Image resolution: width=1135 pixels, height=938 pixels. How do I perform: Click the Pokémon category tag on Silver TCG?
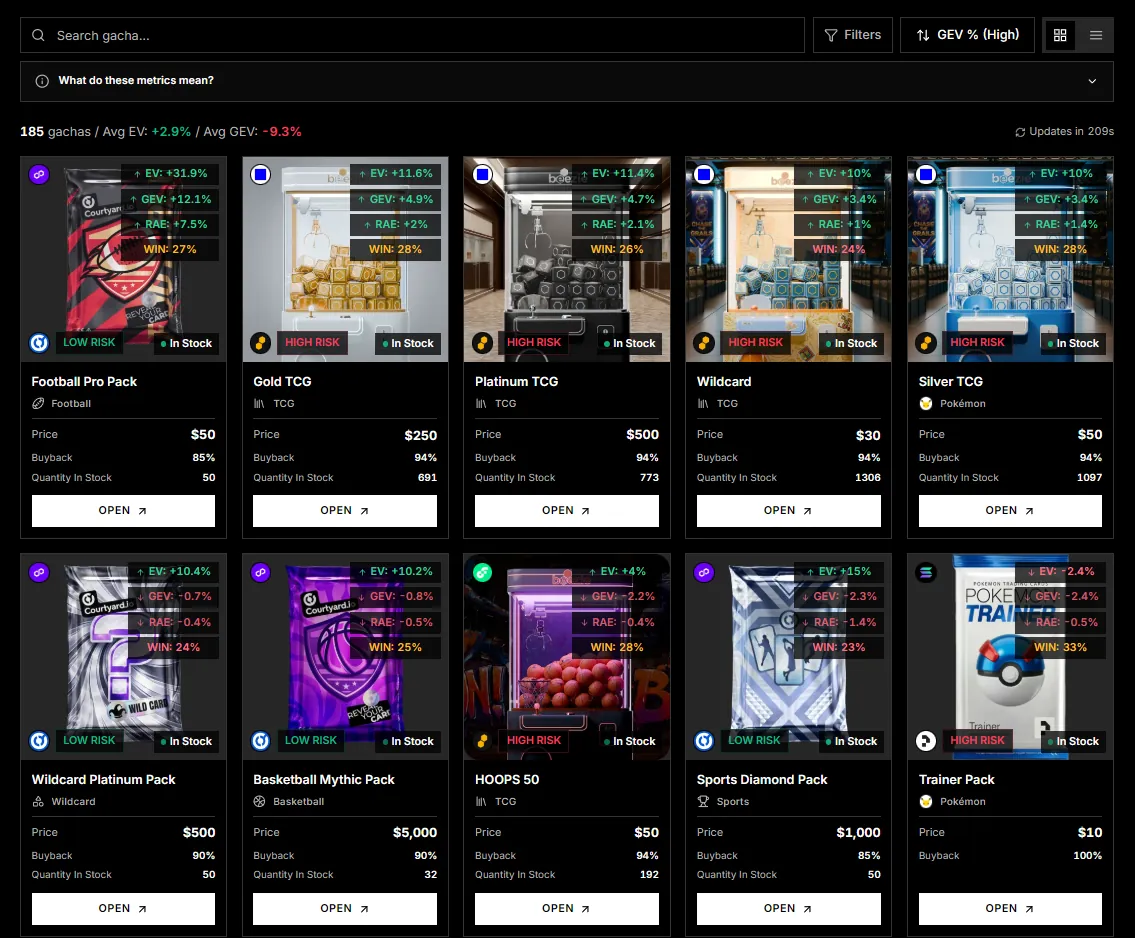click(x=952, y=404)
